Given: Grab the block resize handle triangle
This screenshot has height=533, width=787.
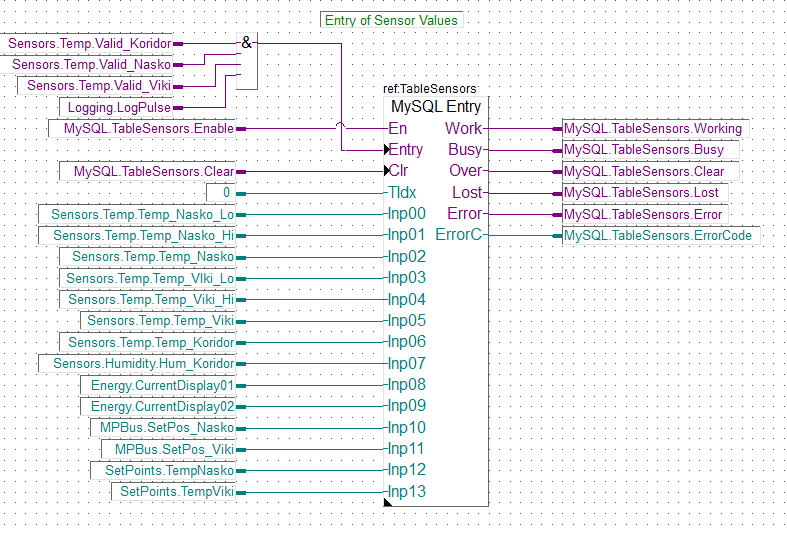Looking at the screenshot, I should click(x=386, y=503).
